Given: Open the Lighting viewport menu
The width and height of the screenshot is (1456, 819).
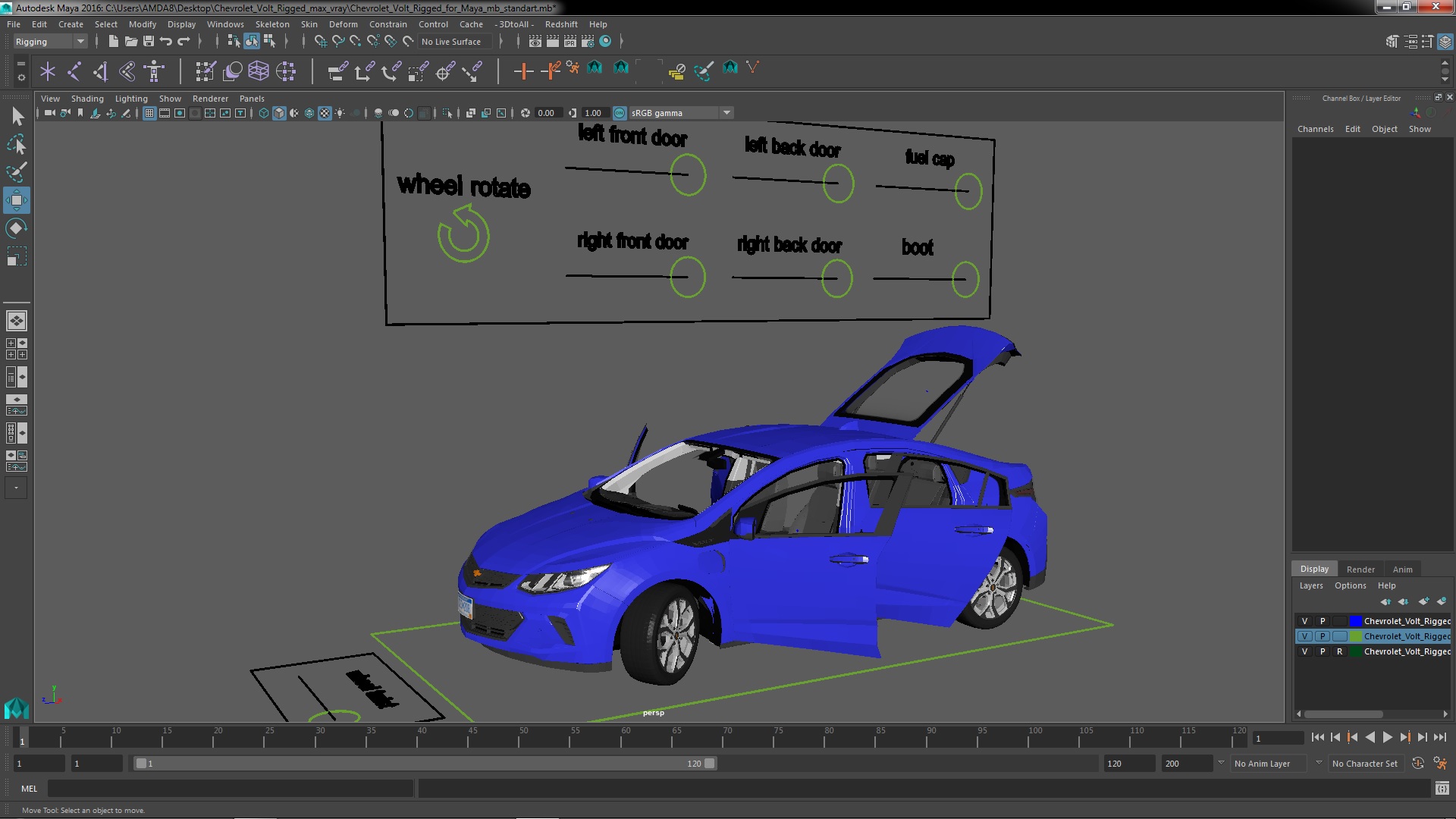Looking at the screenshot, I should coord(131,99).
